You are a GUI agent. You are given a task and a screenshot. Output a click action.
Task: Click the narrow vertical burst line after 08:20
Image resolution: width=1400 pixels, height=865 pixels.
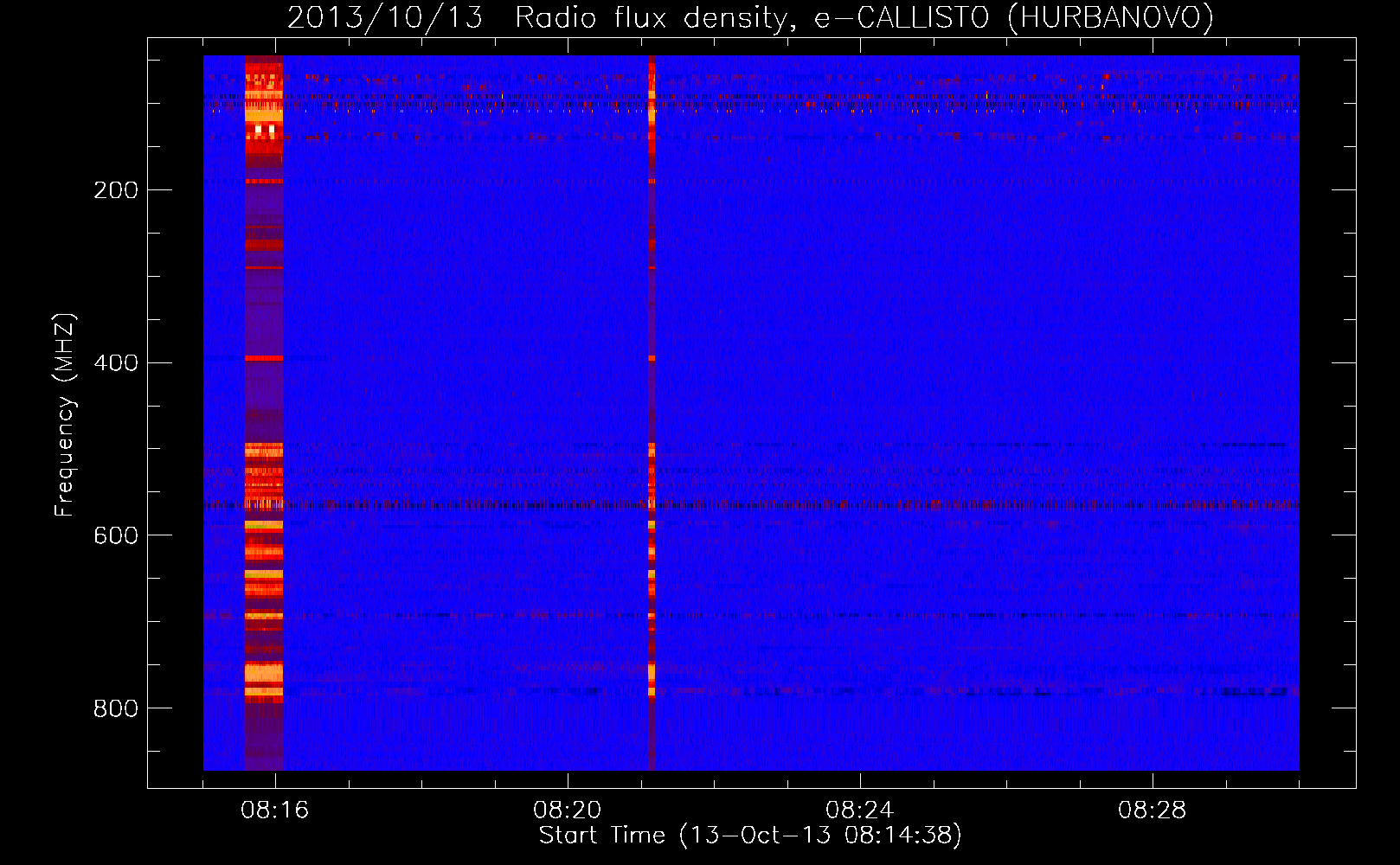tap(652, 413)
